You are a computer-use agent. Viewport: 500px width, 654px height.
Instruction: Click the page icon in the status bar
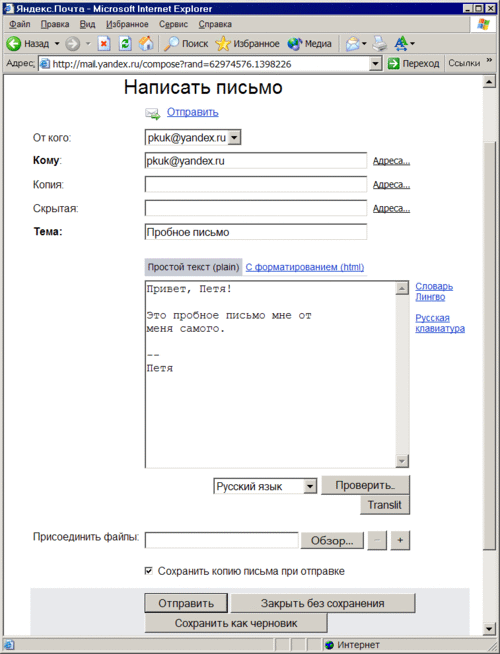tap(9, 645)
